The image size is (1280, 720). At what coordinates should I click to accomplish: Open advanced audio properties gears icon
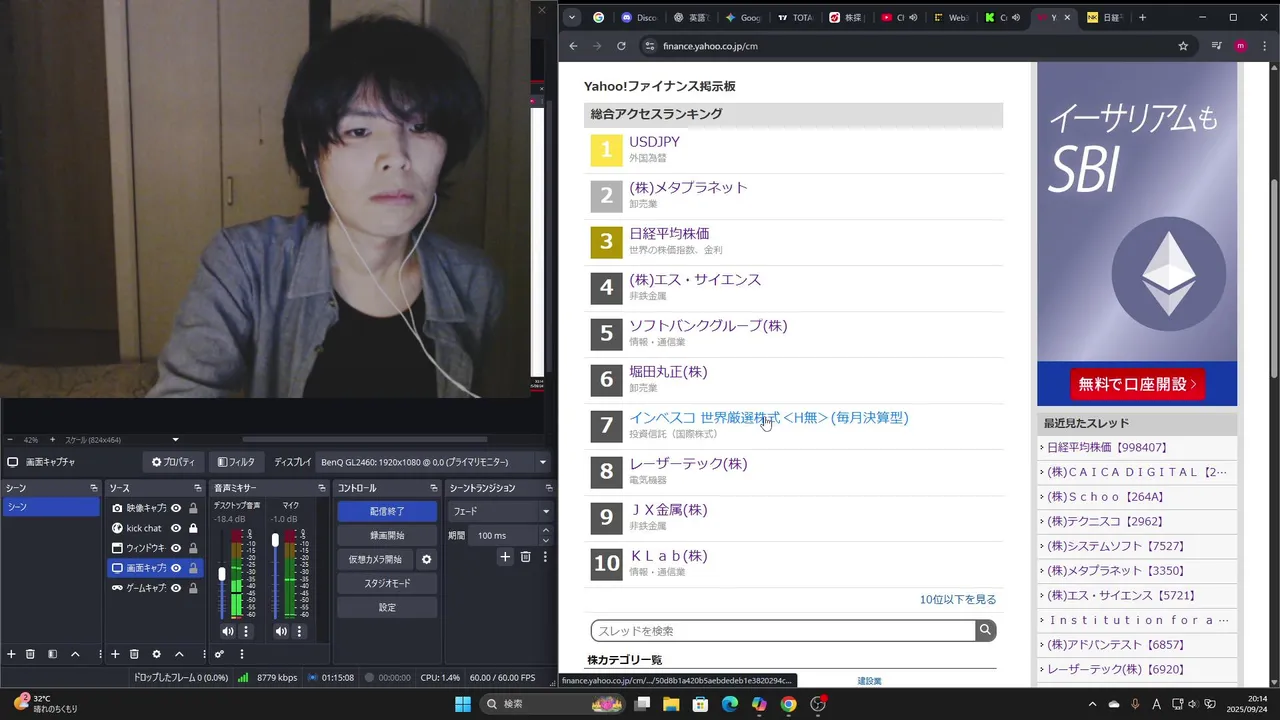219,654
